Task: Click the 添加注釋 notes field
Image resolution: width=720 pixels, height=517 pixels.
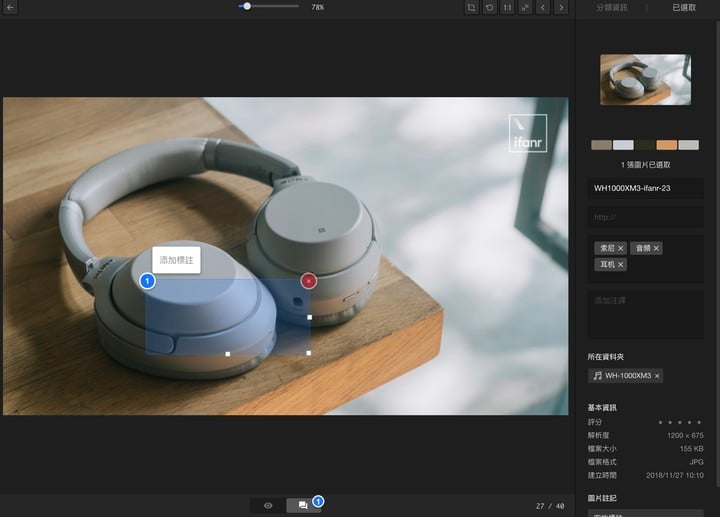Action: tap(646, 314)
